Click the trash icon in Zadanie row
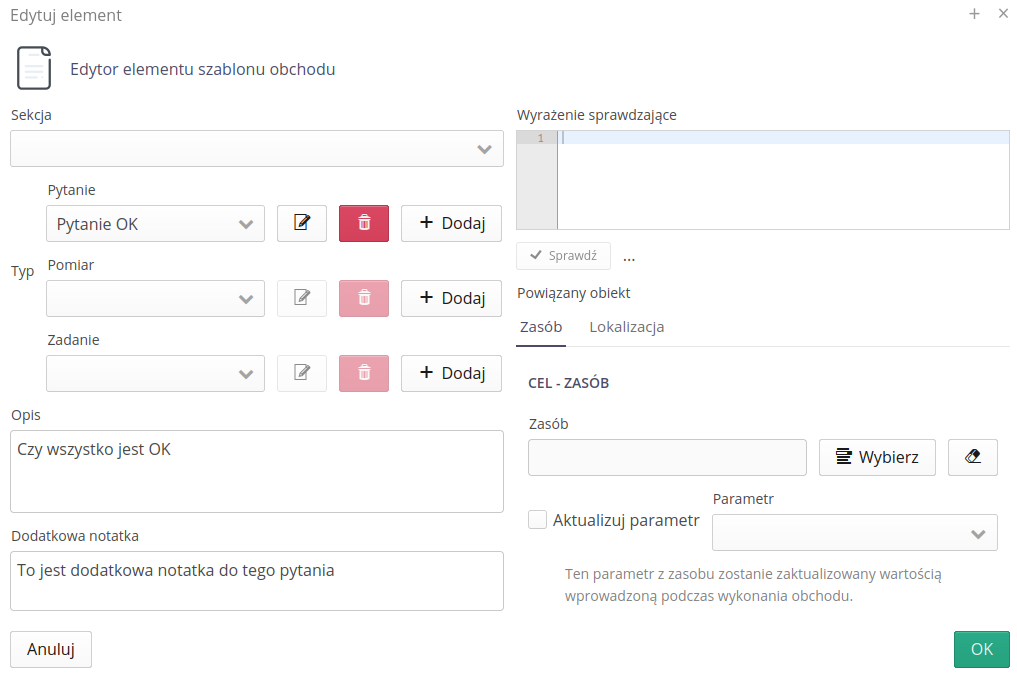This screenshot has width=1017, height=683. pyautogui.click(x=364, y=373)
